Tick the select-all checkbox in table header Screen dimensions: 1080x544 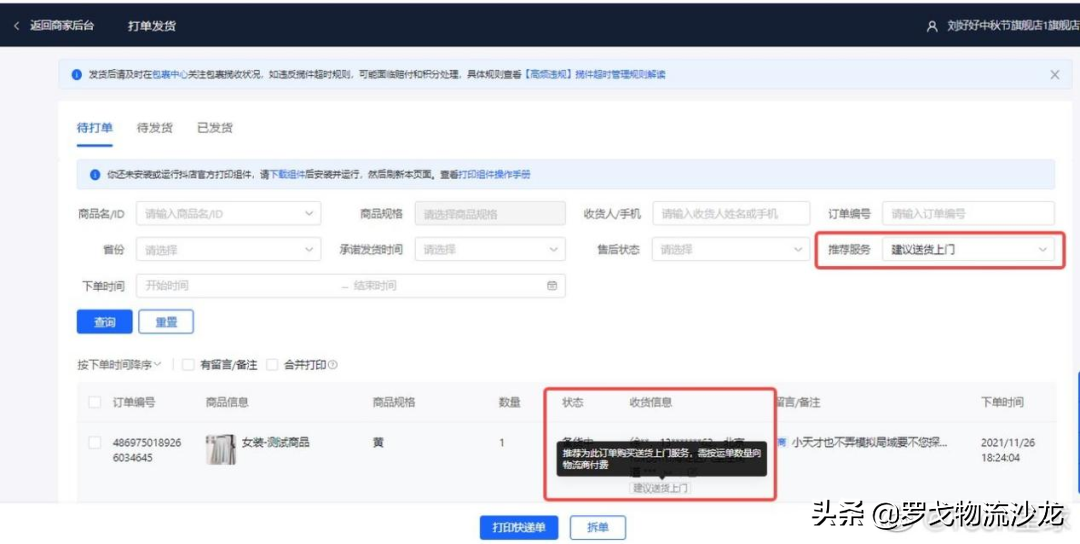pos(95,402)
